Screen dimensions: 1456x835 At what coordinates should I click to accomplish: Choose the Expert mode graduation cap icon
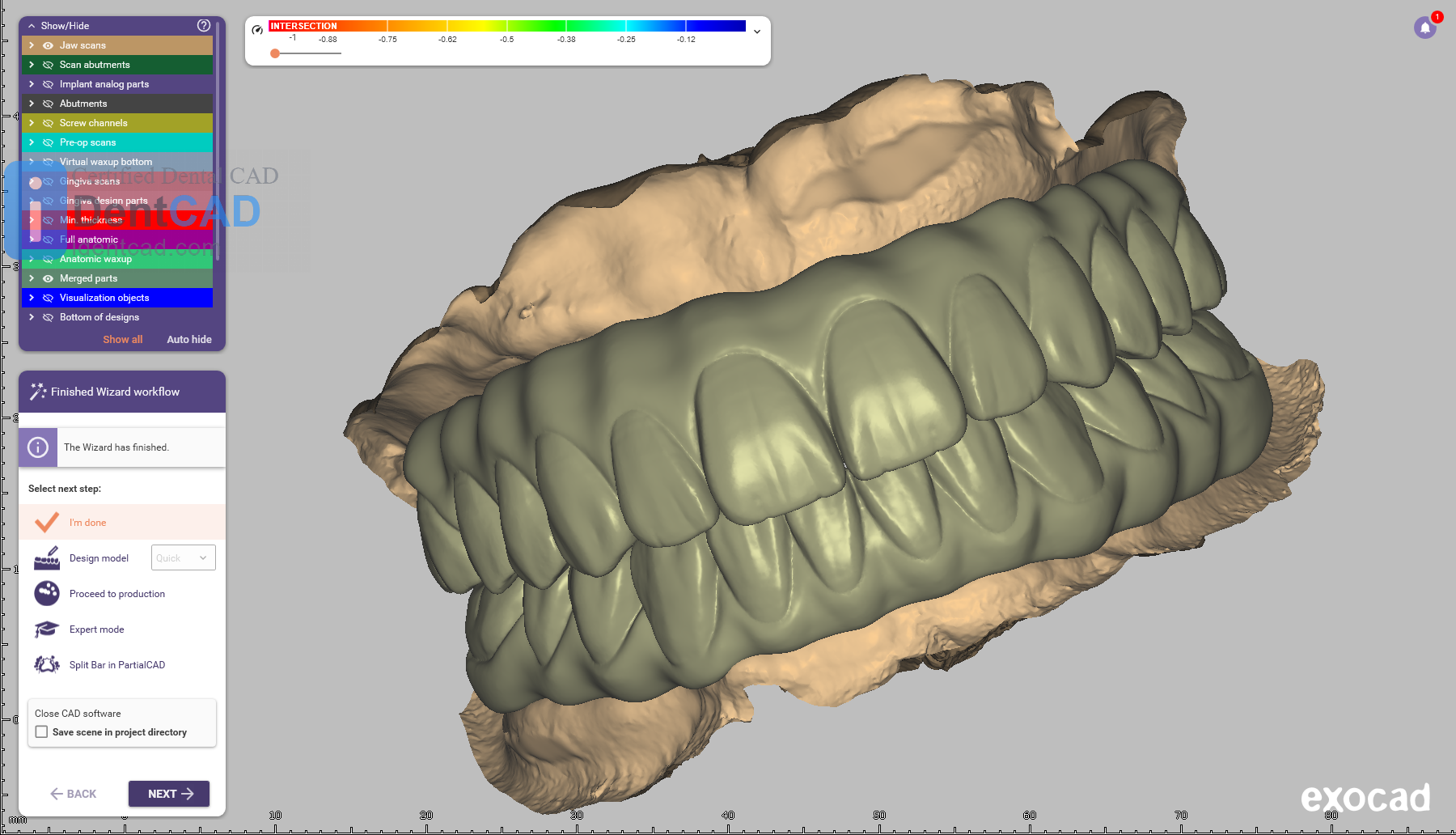coord(47,629)
